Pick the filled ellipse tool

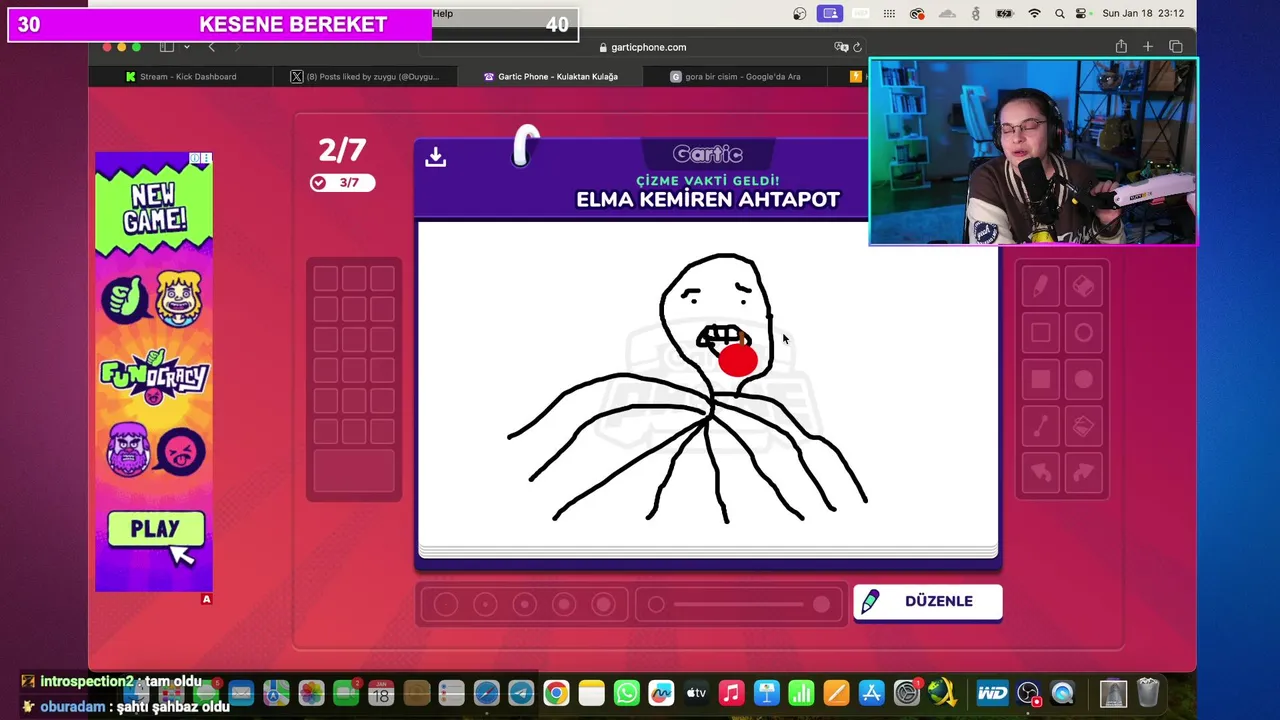click(1084, 380)
